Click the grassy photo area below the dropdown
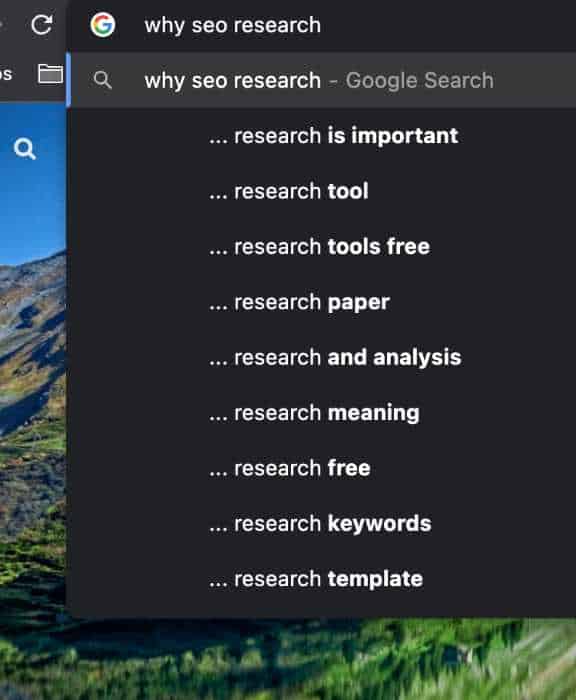 pyautogui.click(x=313, y=659)
